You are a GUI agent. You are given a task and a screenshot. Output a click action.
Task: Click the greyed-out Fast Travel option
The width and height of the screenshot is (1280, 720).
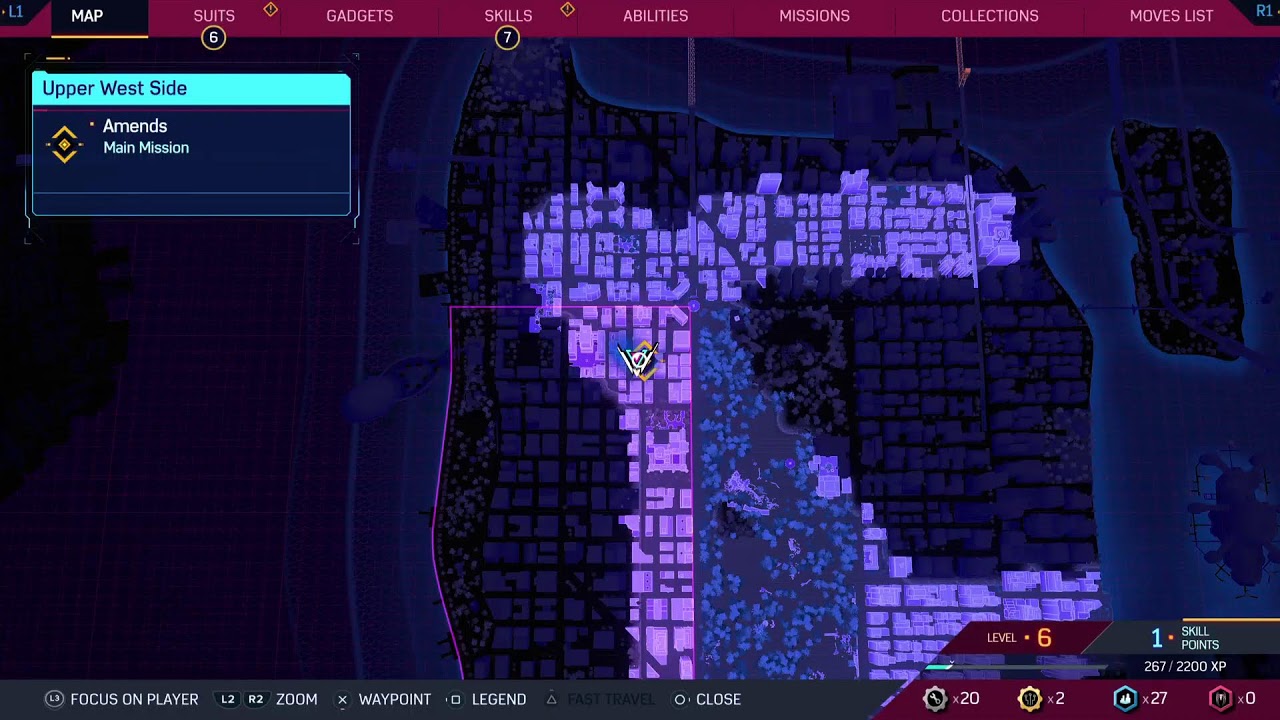[611, 699]
